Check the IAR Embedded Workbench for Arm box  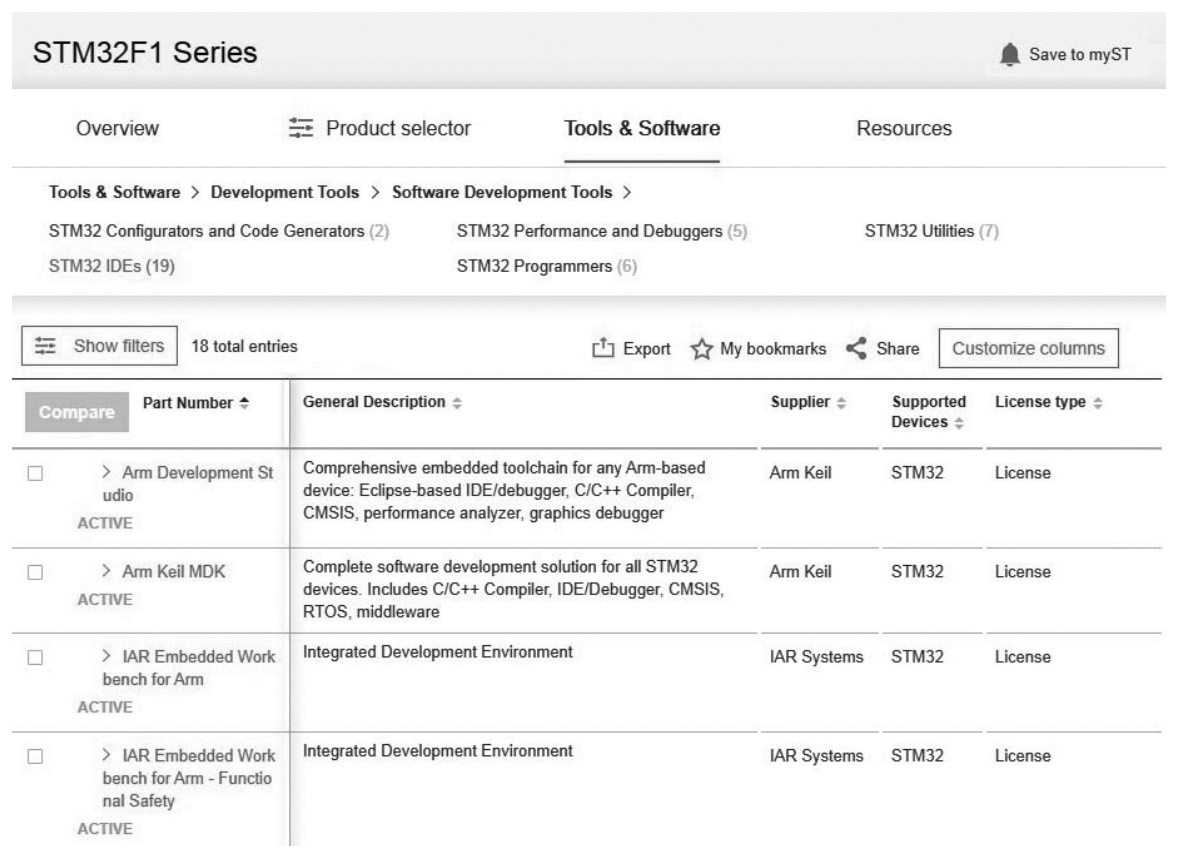coord(35,657)
